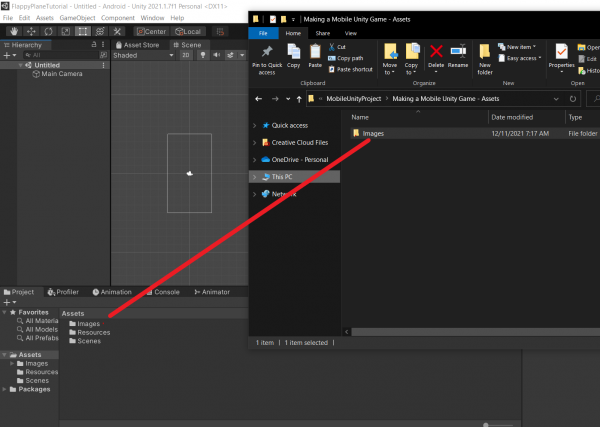Screen dimensions: 600x427
Task: Open Shaded draw mode dropdown
Action: [143, 55]
